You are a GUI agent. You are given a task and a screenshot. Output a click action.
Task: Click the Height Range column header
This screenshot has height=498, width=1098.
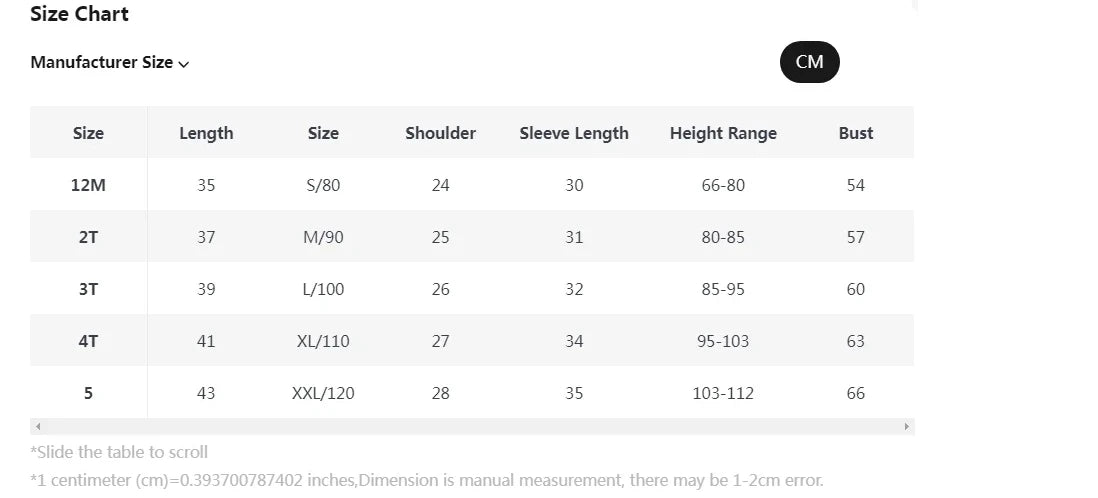723,133
